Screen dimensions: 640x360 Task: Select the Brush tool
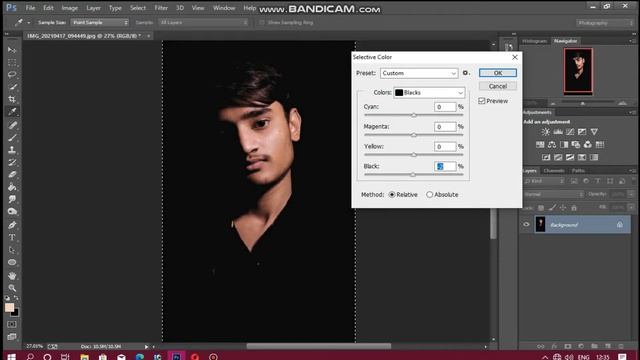pyautogui.click(x=12, y=138)
